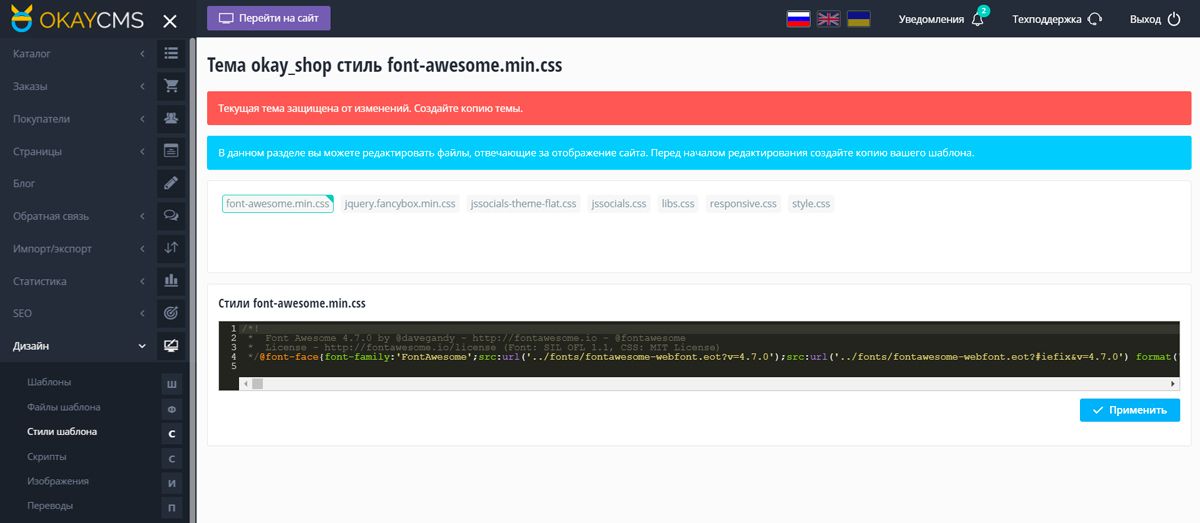Click the Применить button
The height and width of the screenshot is (523, 1200).
[1129, 410]
